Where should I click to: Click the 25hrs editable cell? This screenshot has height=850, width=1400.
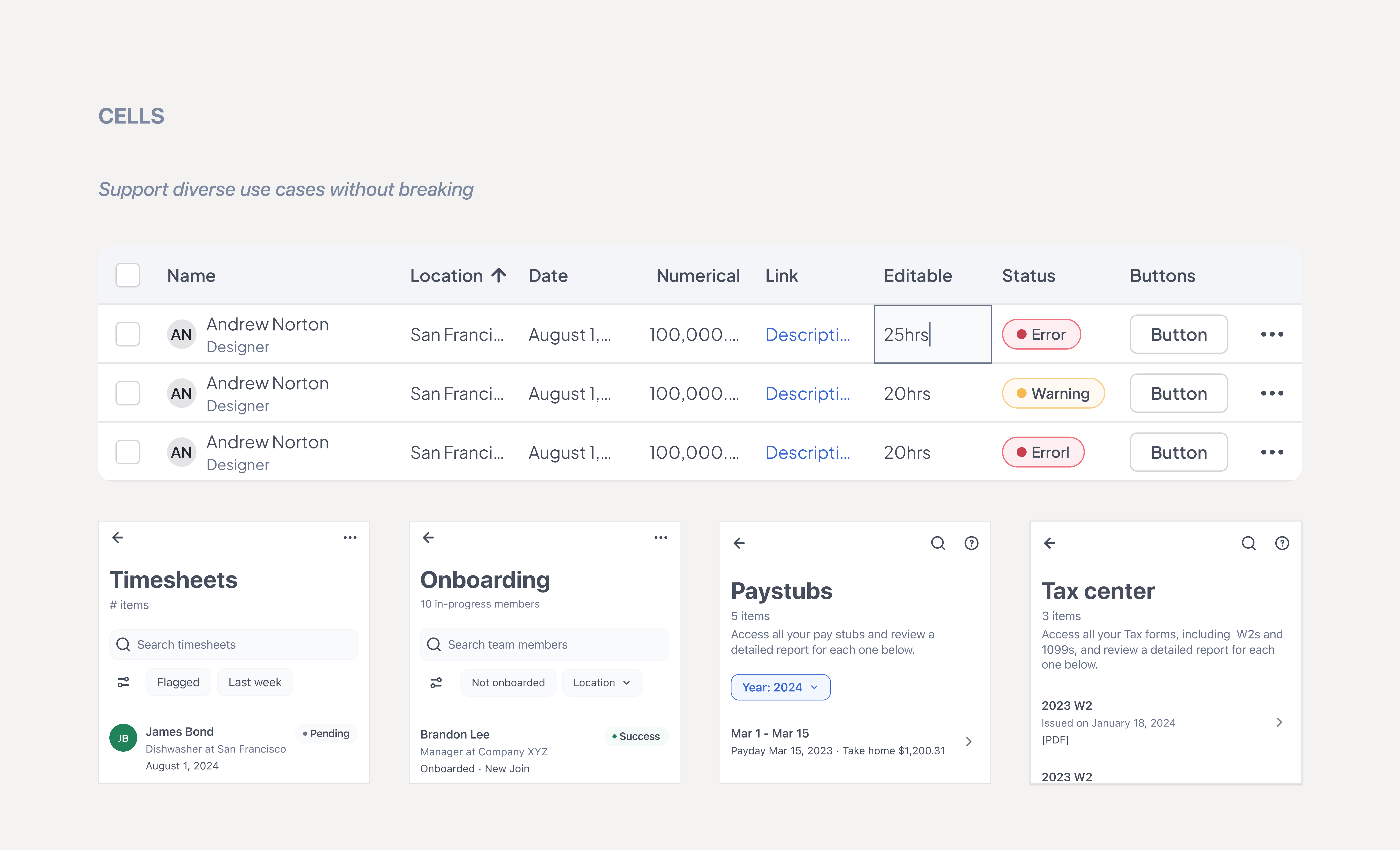[933, 334]
